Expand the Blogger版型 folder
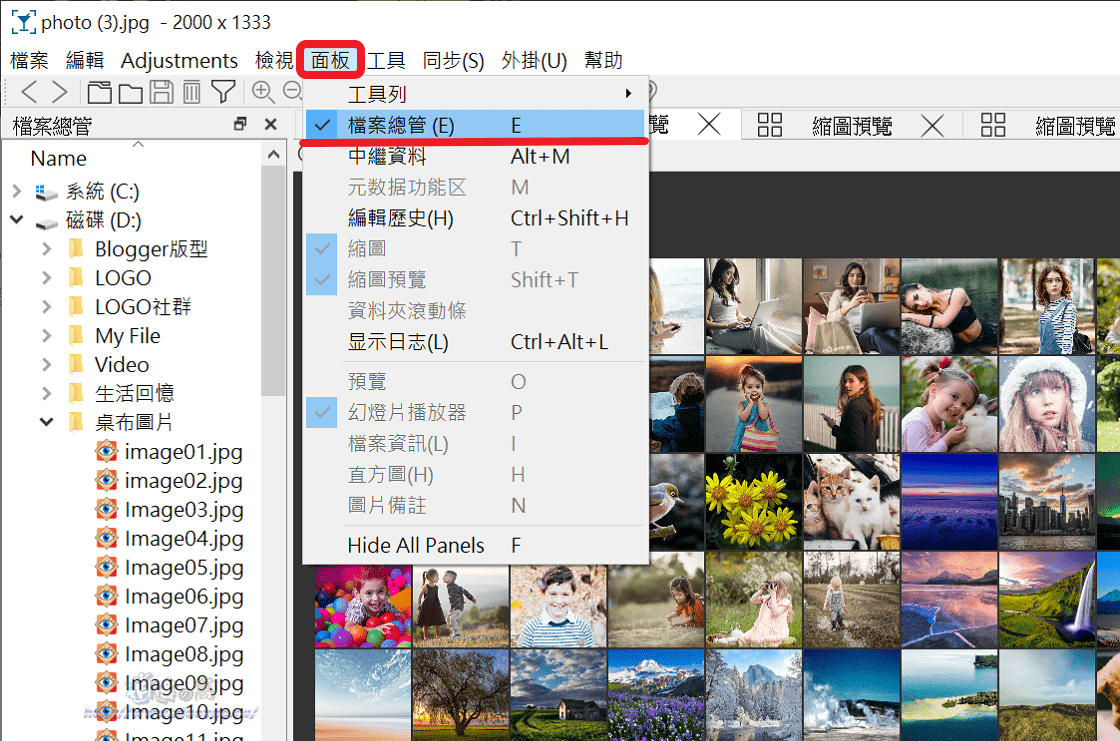Viewport: 1120px width, 741px height. click(46, 249)
